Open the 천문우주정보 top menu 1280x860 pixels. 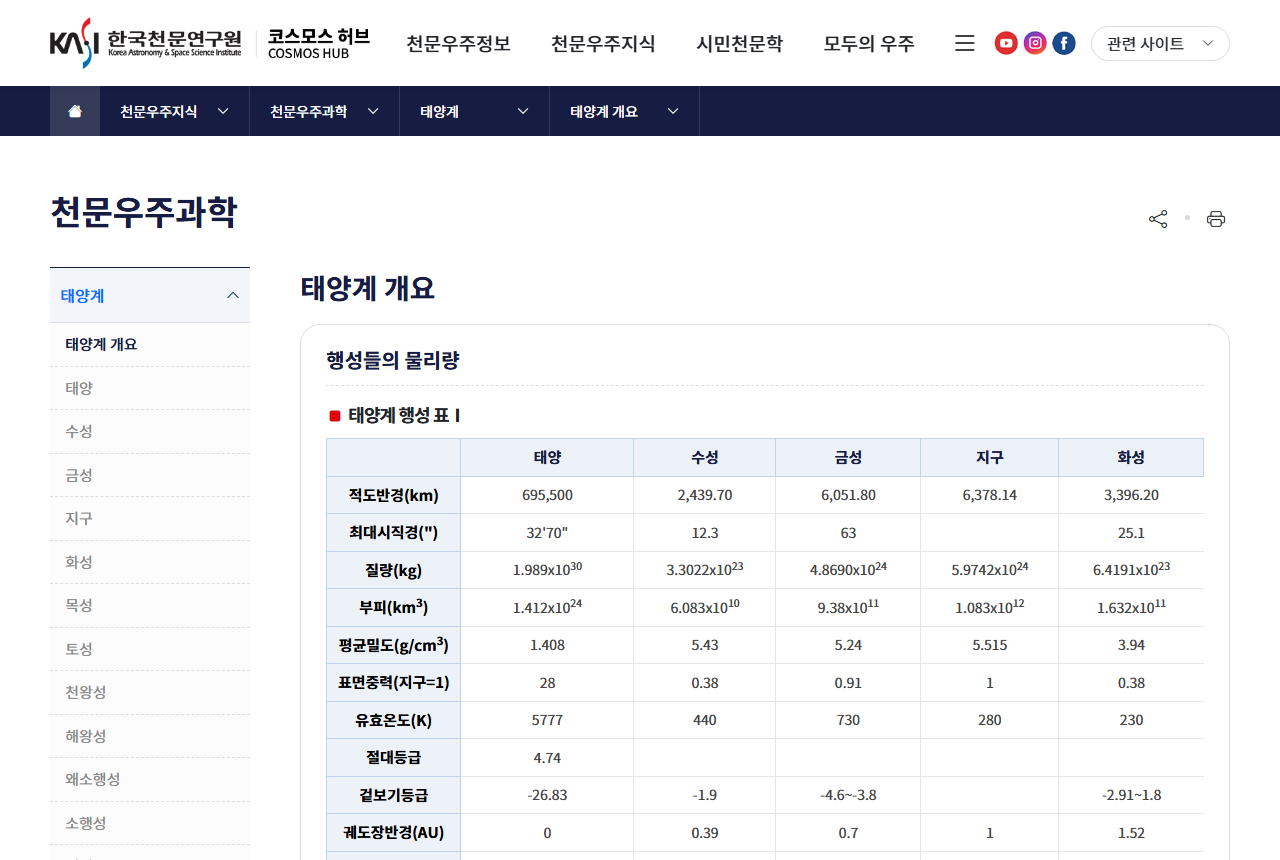pyautogui.click(x=458, y=43)
